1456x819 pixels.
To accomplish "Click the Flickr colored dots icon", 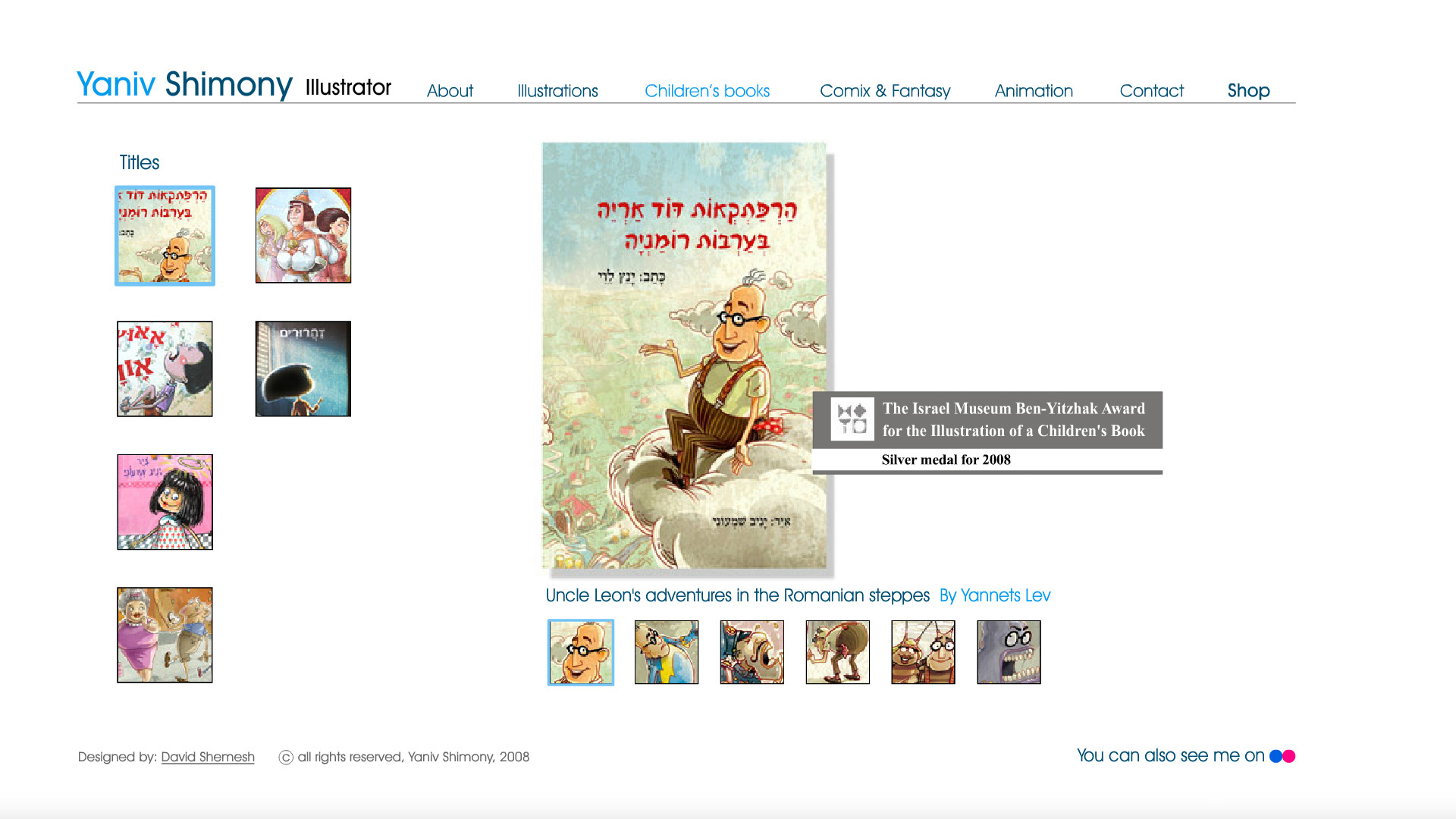I will (1282, 756).
